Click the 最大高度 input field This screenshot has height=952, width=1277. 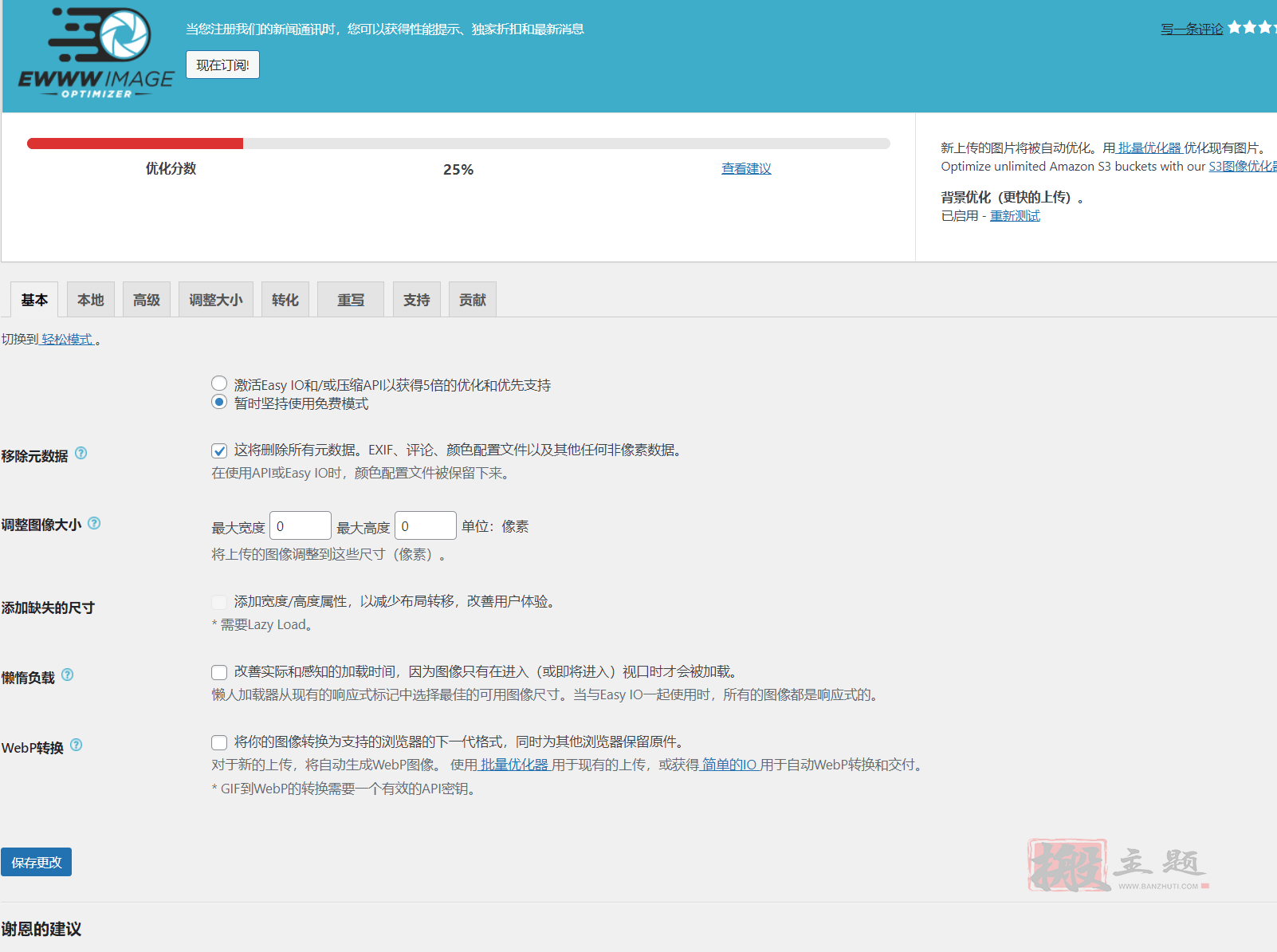click(x=426, y=526)
